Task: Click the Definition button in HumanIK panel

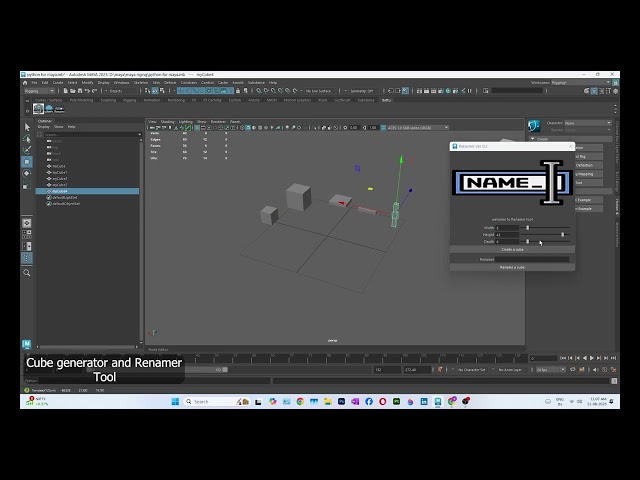Action: tap(589, 165)
